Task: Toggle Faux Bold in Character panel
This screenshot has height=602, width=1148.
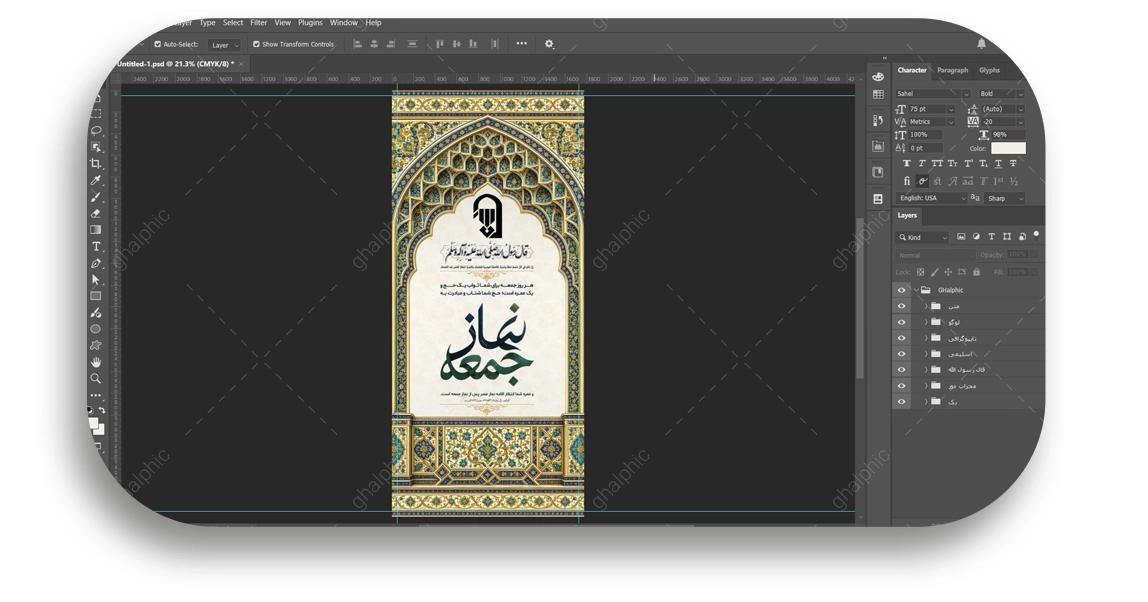Action: click(x=906, y=163)
